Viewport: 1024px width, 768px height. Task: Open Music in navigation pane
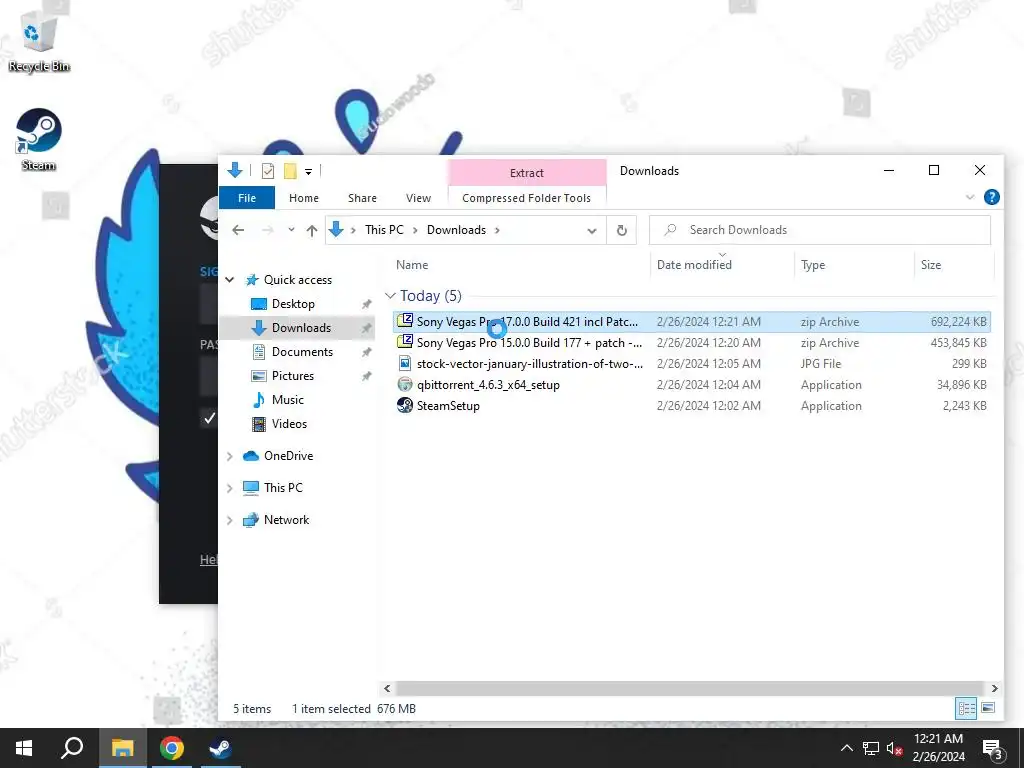point(287,400)
